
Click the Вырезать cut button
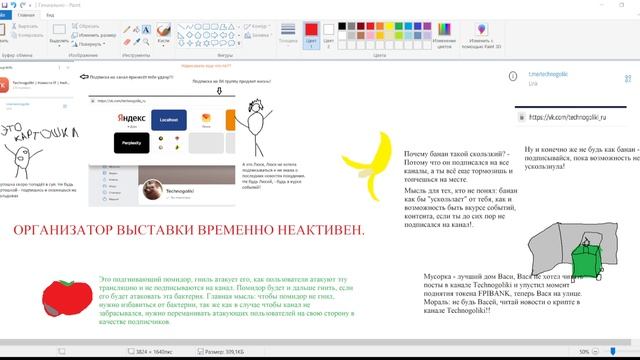click(25, 26)
